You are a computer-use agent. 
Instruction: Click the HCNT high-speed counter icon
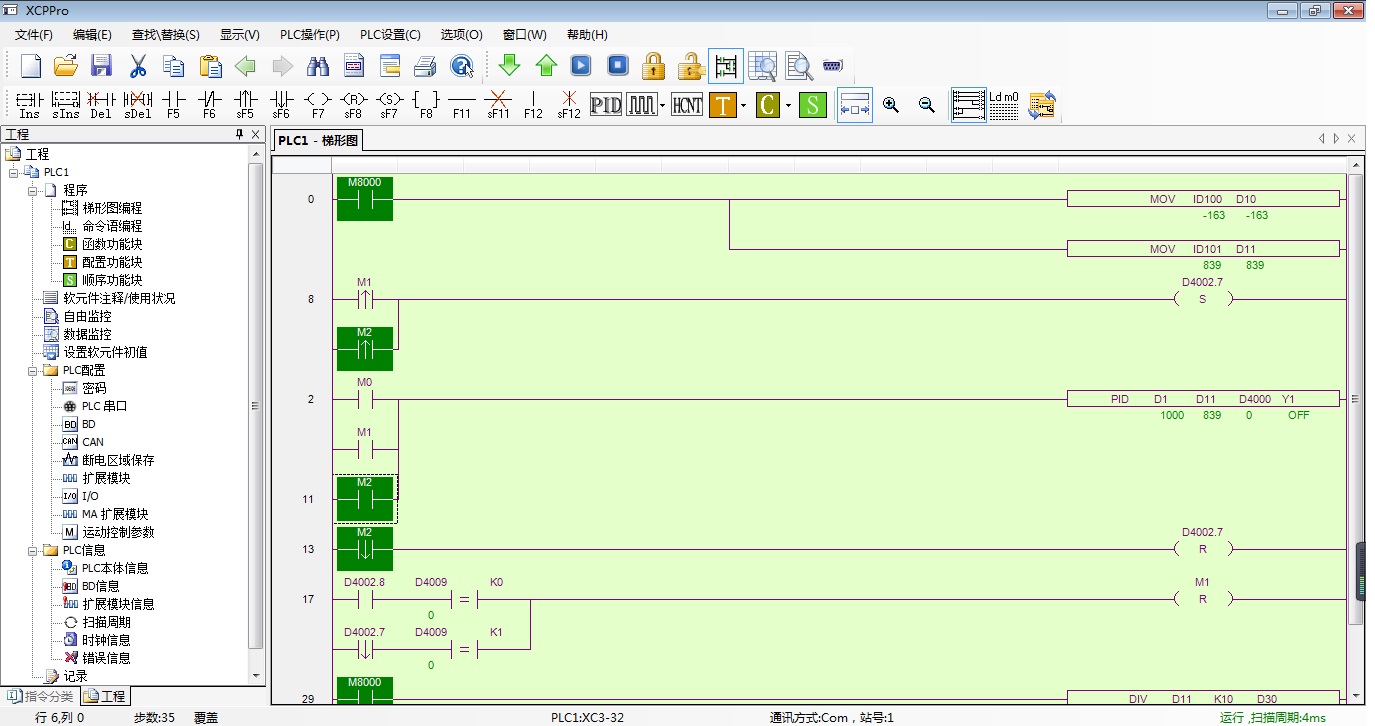click(x=687, y=104)
